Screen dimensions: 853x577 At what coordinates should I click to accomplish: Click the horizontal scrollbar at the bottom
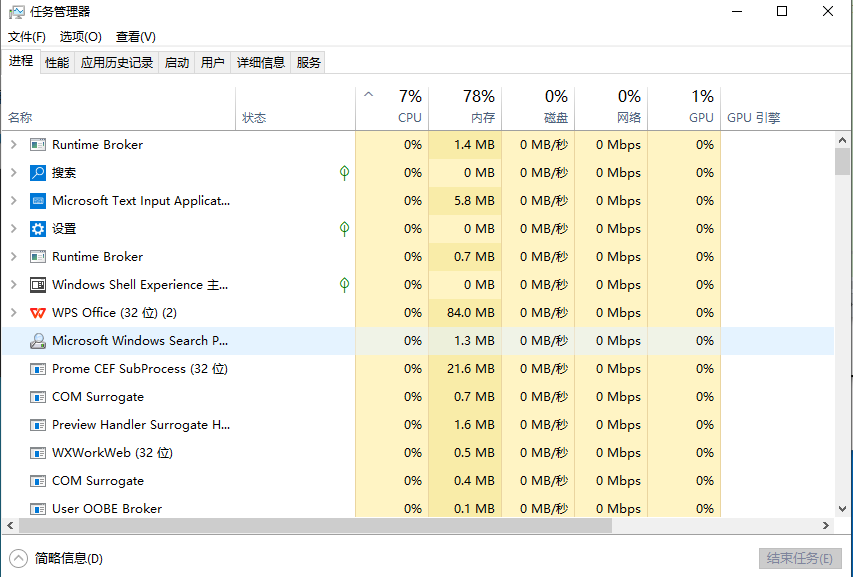pos(315,525)
